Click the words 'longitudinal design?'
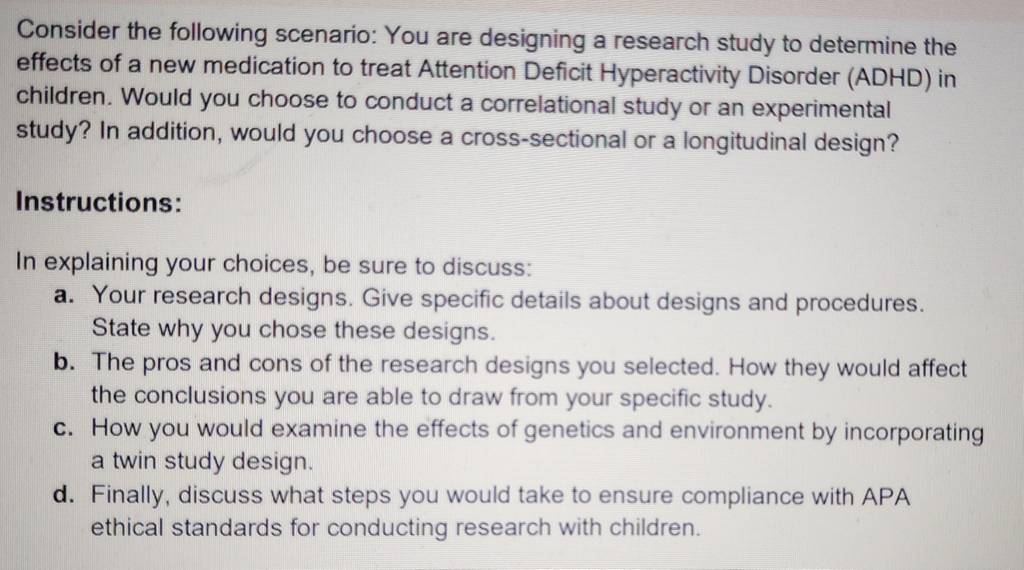This screenshot has height=570, width=1024. coord(791,142)
